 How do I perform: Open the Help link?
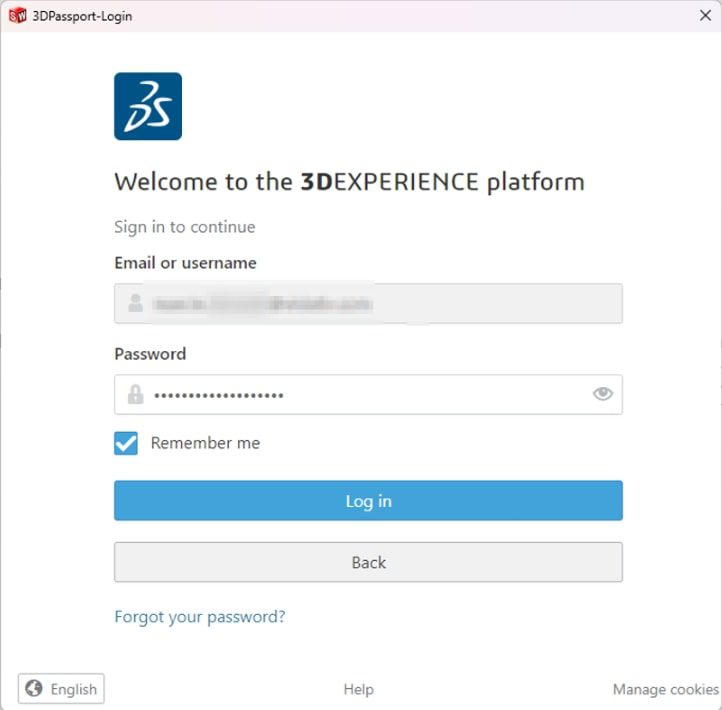[x=359, y=689]
